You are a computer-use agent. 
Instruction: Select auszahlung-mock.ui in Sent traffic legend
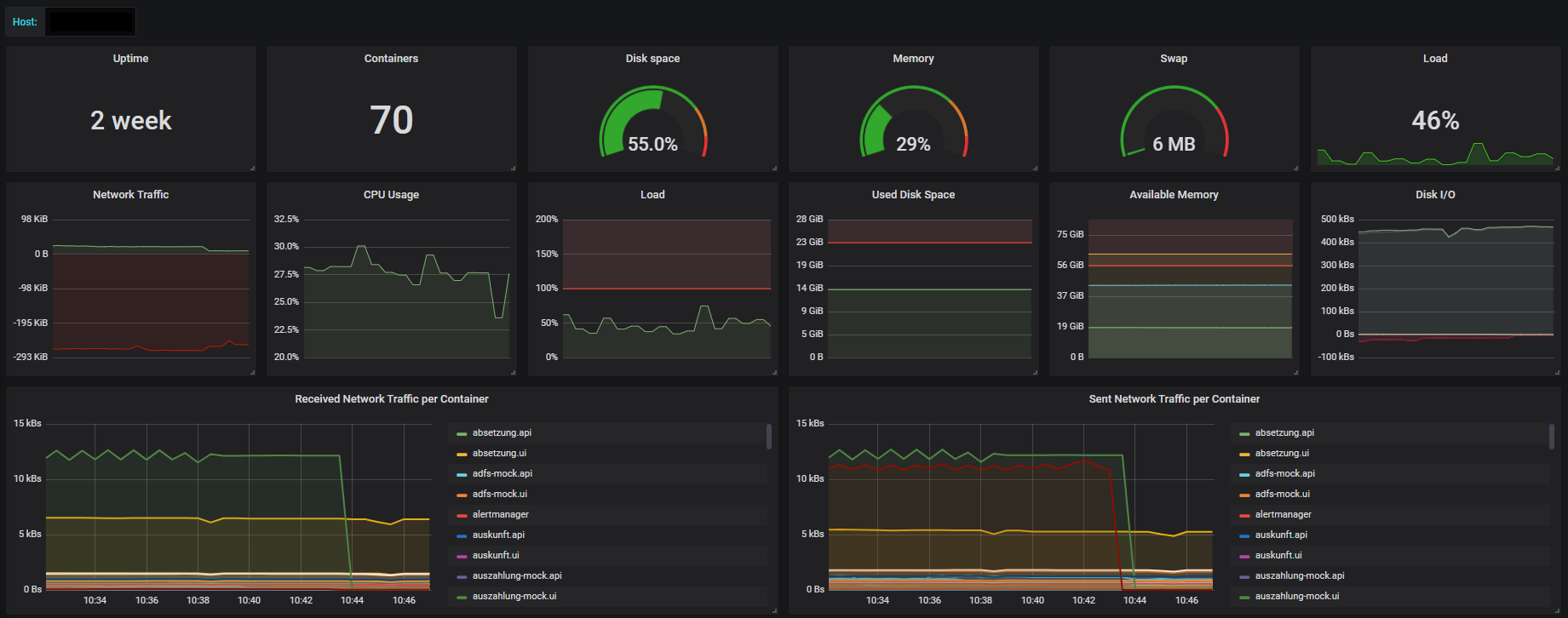1297,597
